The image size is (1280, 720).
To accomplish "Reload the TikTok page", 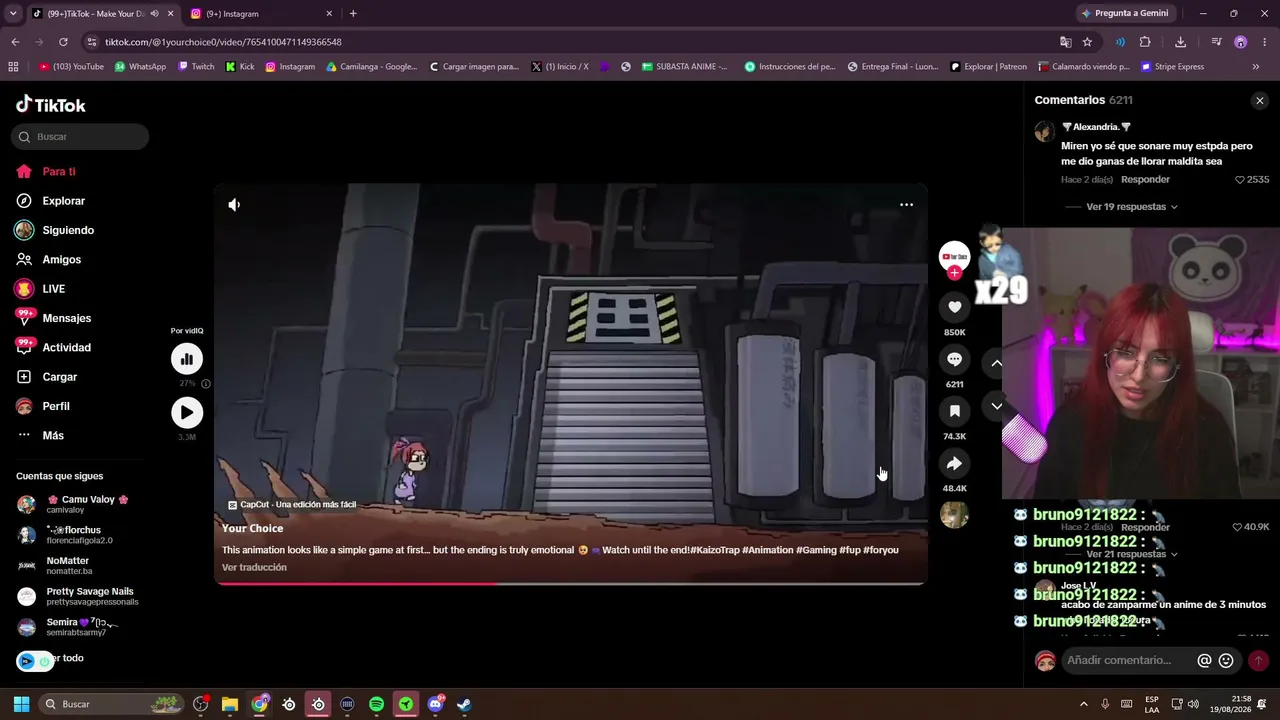I will [63, 42].
